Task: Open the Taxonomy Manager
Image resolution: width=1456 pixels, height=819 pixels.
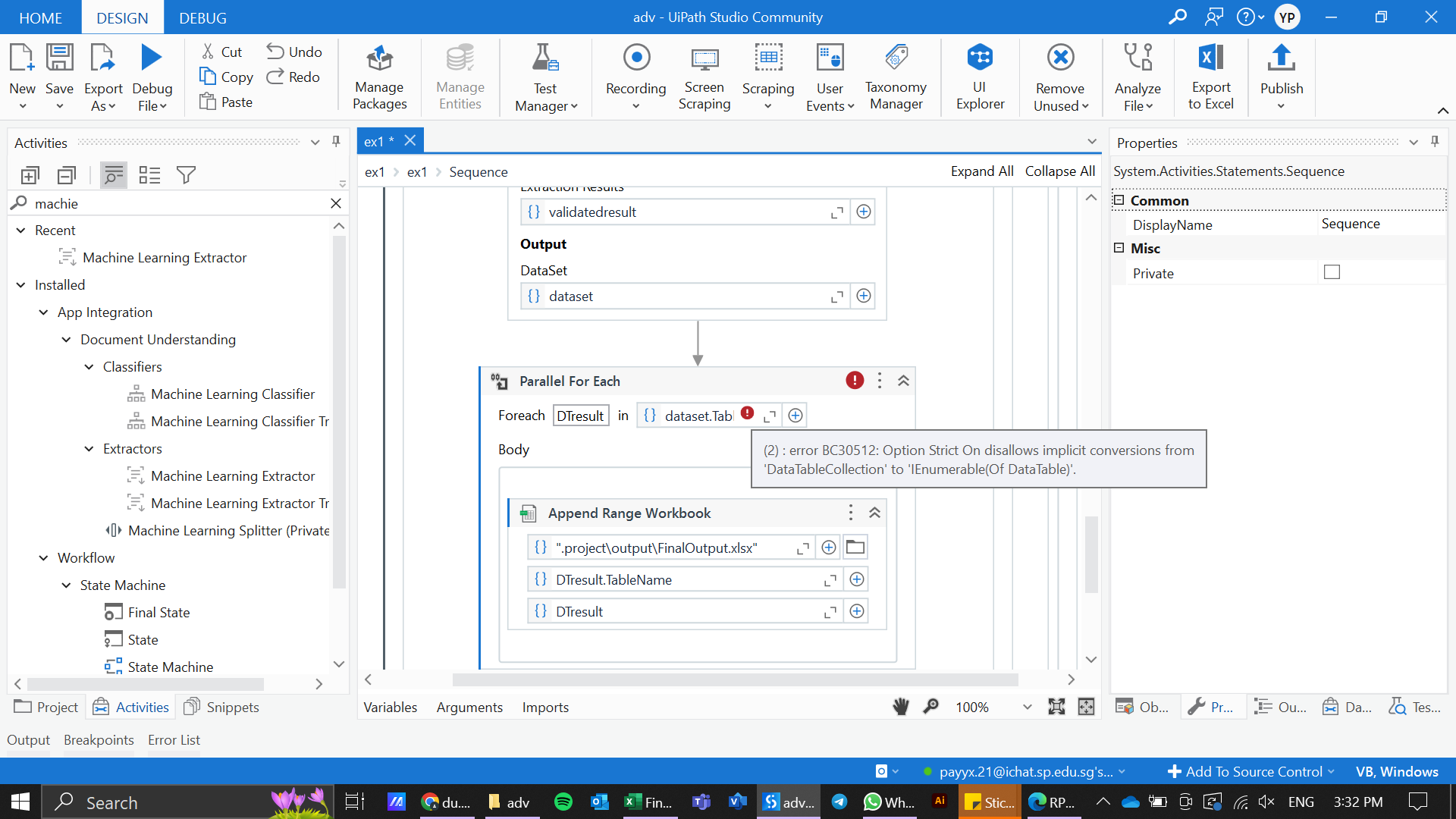Action: 896,77
